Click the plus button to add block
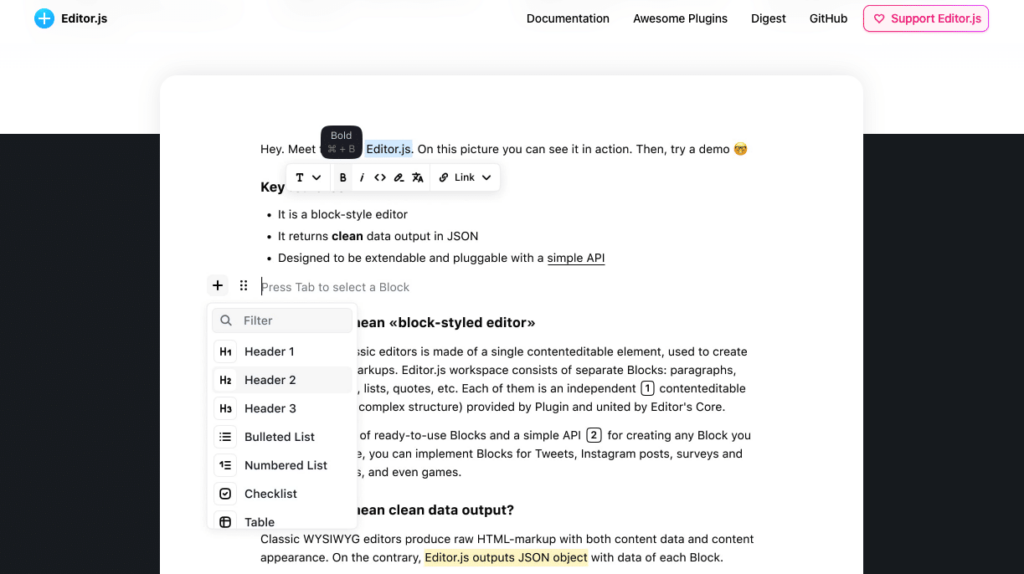Screen dimensions: 1024x574 tap(217, 286)
